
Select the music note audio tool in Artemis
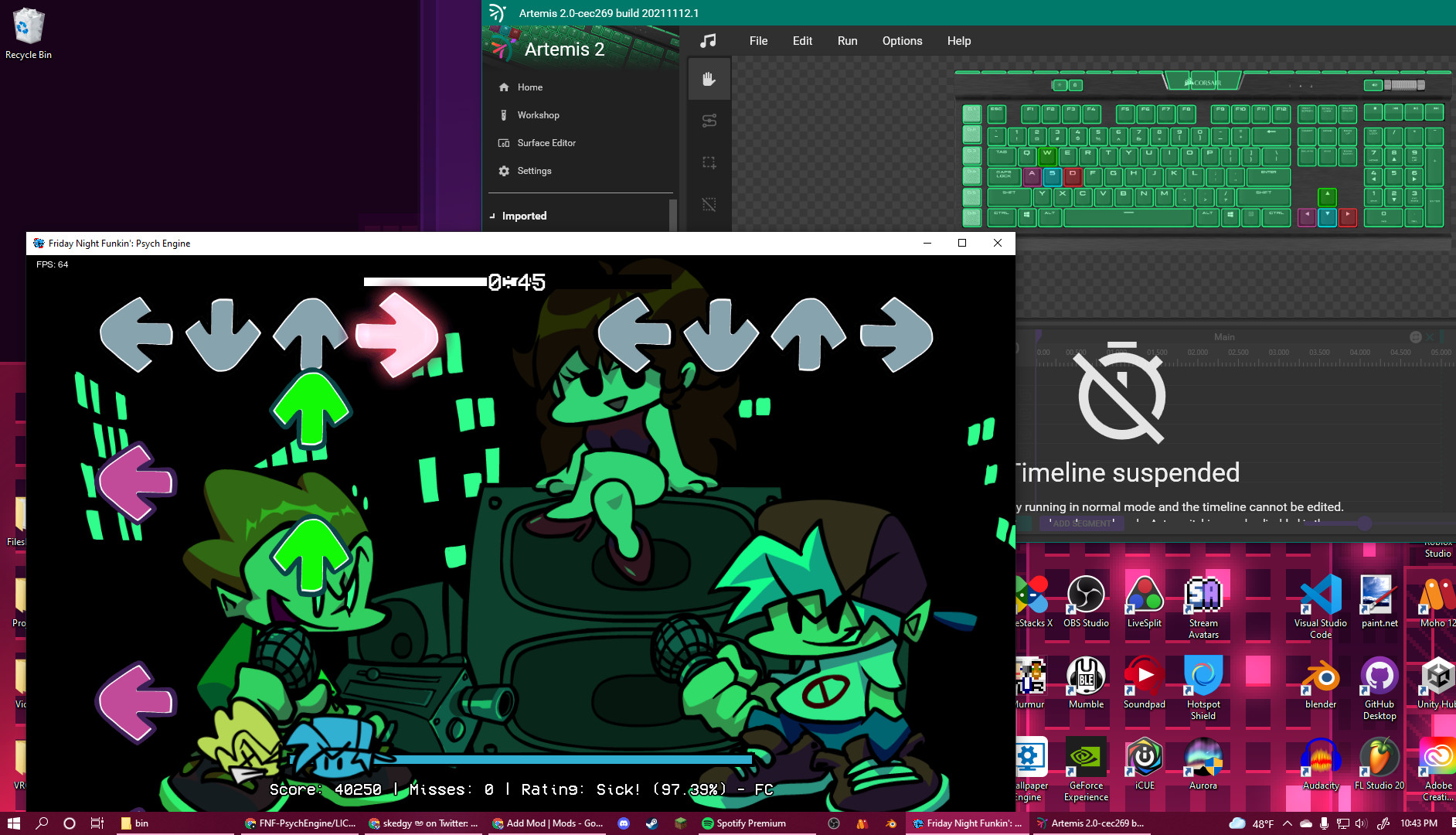pos(709,40)
